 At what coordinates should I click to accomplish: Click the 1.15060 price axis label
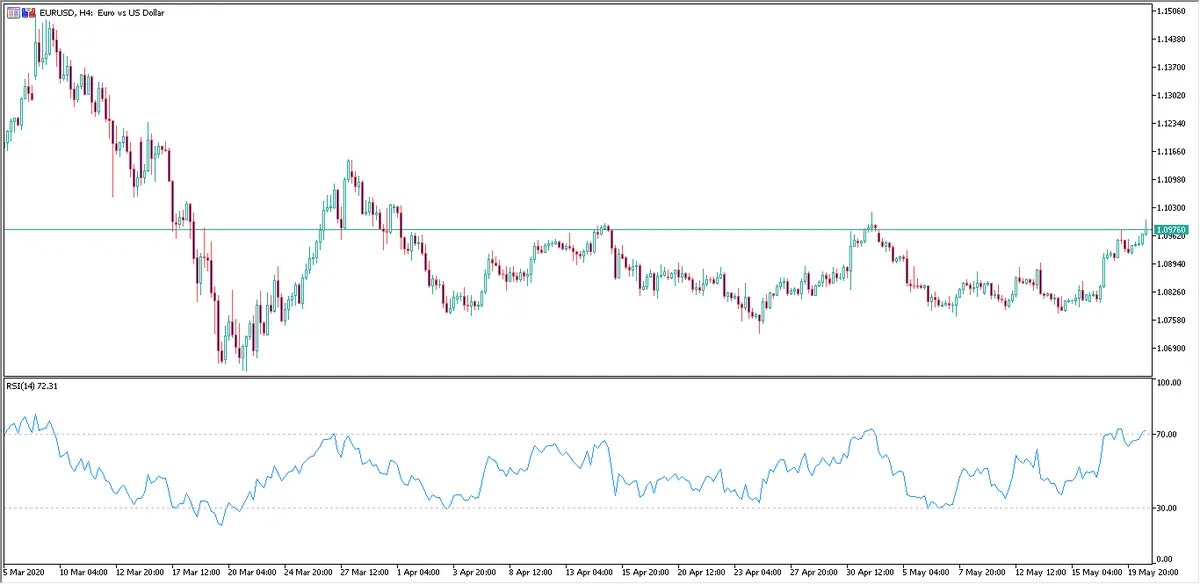click(x=1169, y=11)
